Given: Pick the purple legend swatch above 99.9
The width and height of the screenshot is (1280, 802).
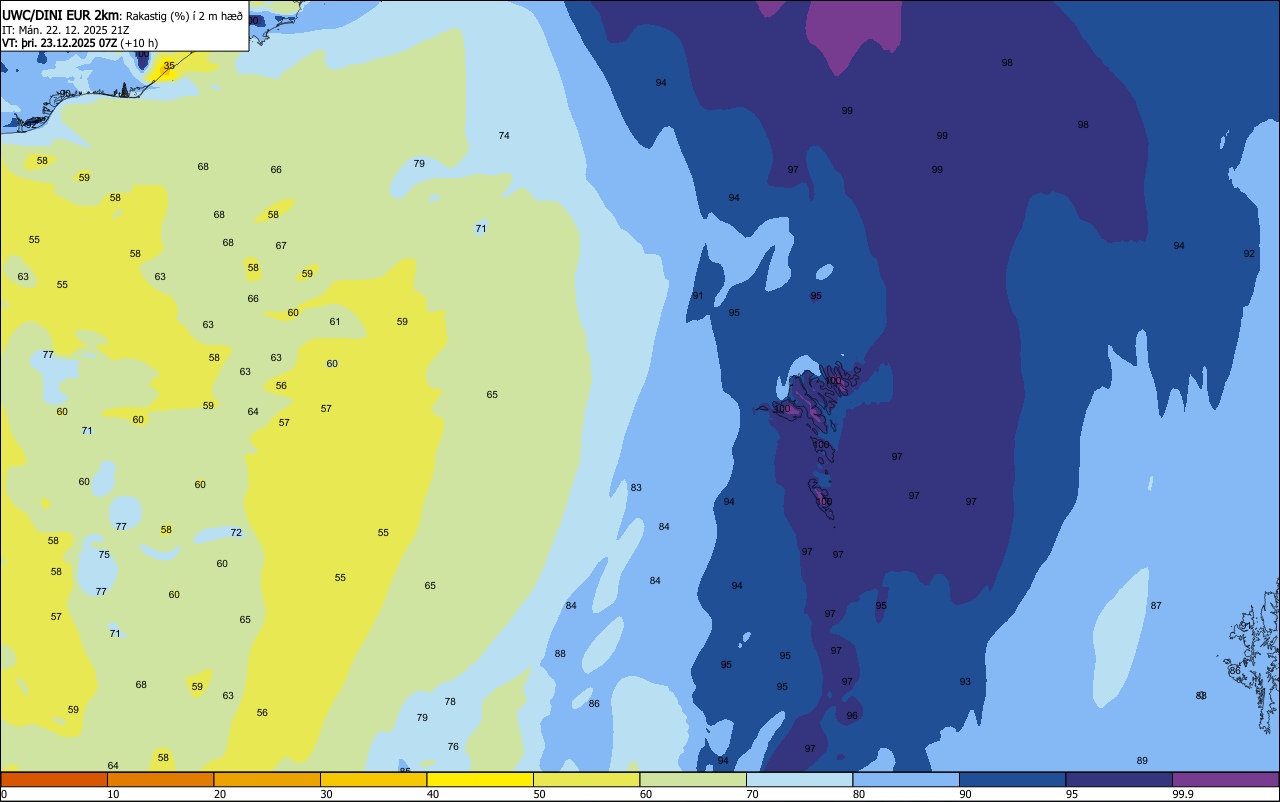Looking at the screenshot, I should click(1225, 779).
